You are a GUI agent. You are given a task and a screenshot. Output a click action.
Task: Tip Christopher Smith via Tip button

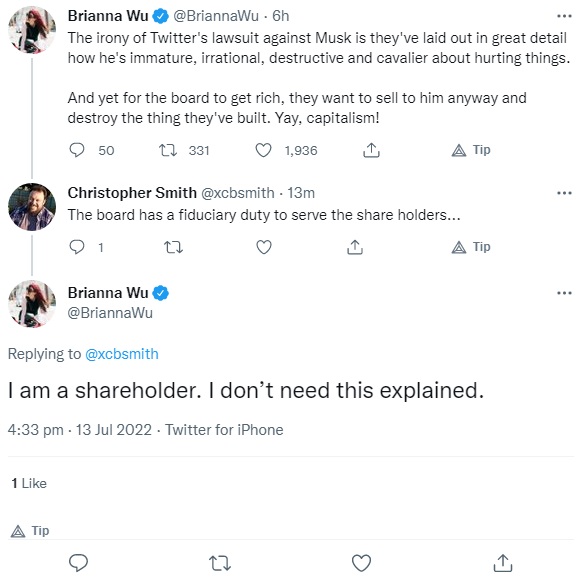(471, 247)
